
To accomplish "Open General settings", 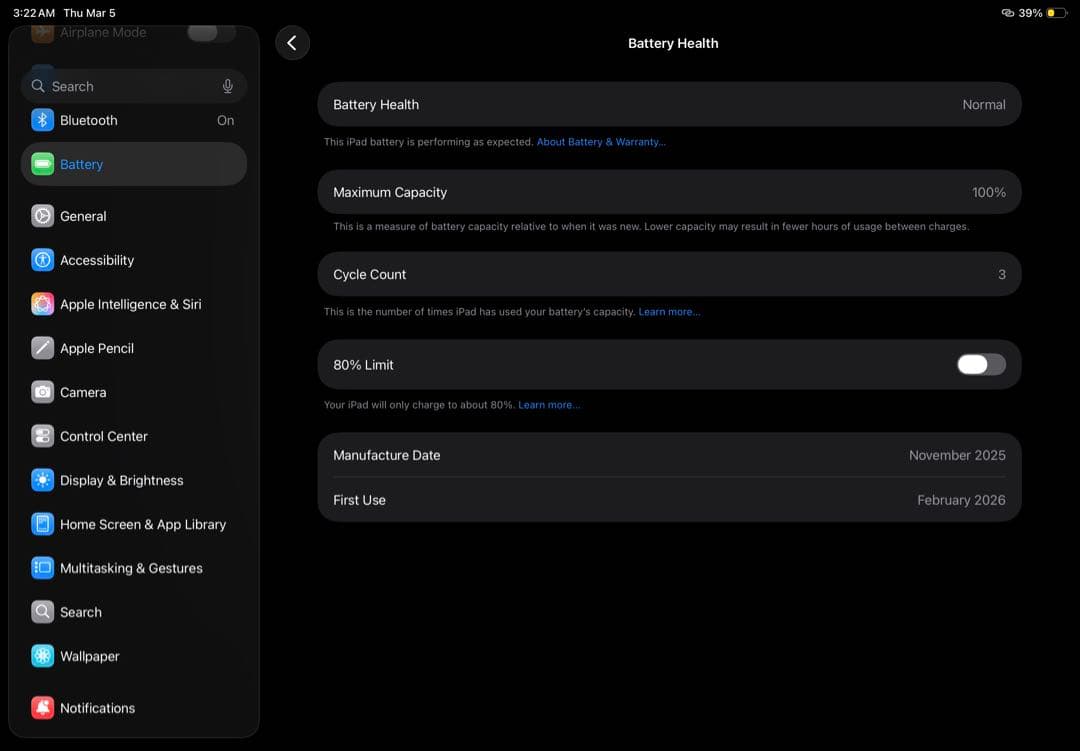I will (134, 216).
